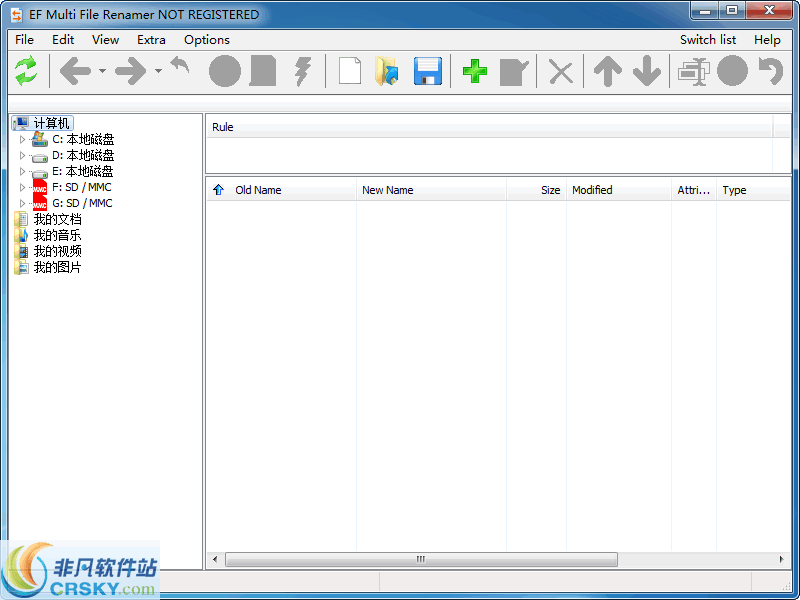Expand the C: 本地磁盘 drive node
The width and height of the screenshot is (800, 600).
click(22, 139)
